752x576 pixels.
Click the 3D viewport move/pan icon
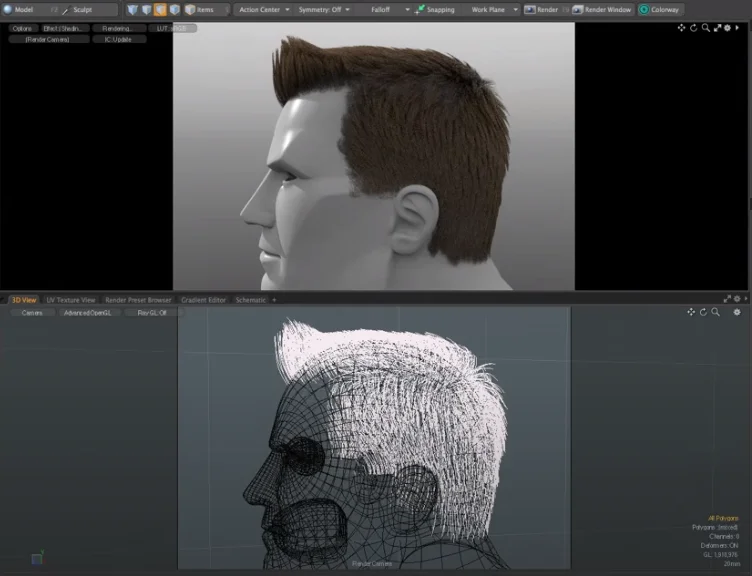(691, 312)
